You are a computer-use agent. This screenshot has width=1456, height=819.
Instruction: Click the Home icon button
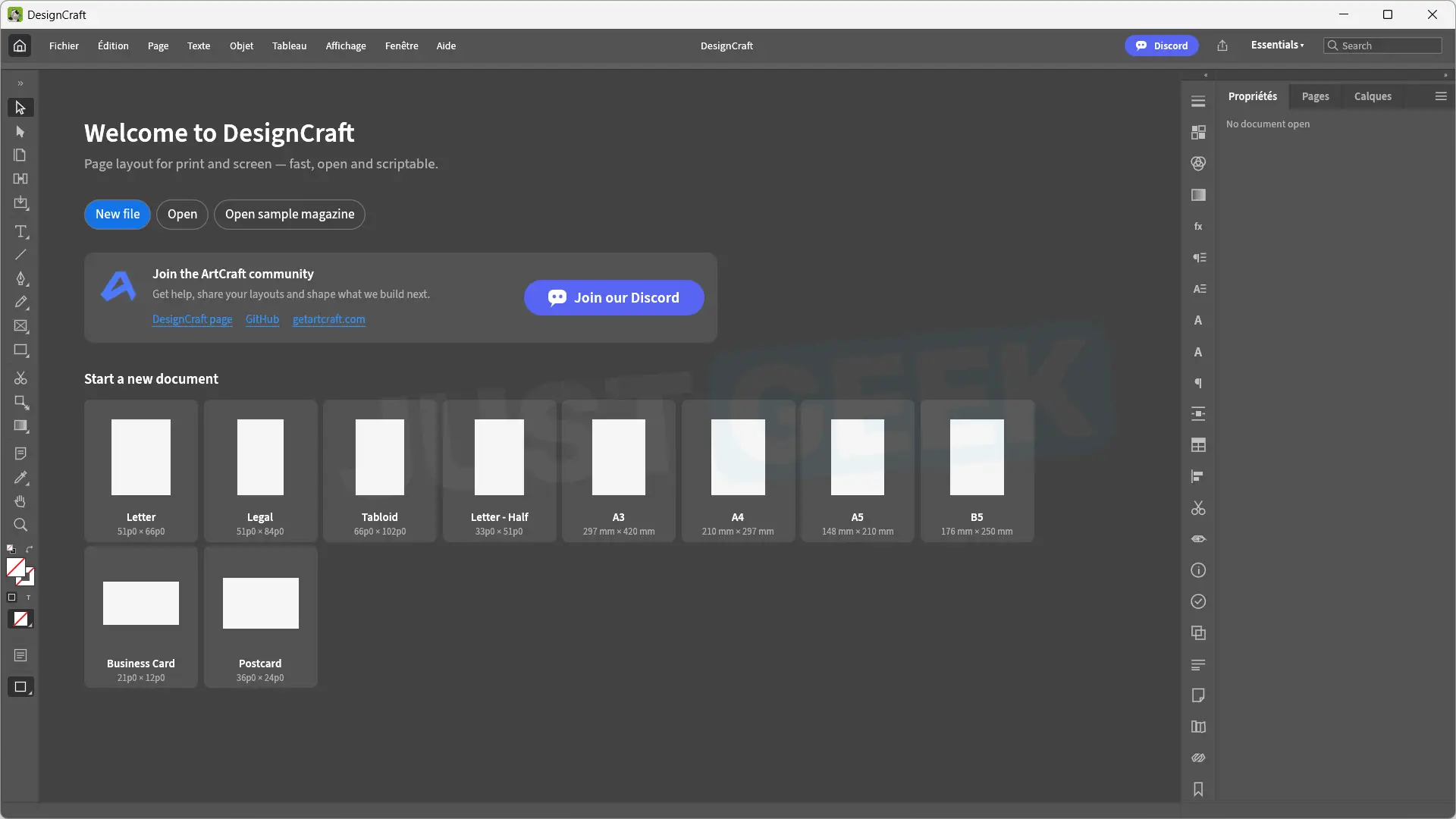coord(20,45)
